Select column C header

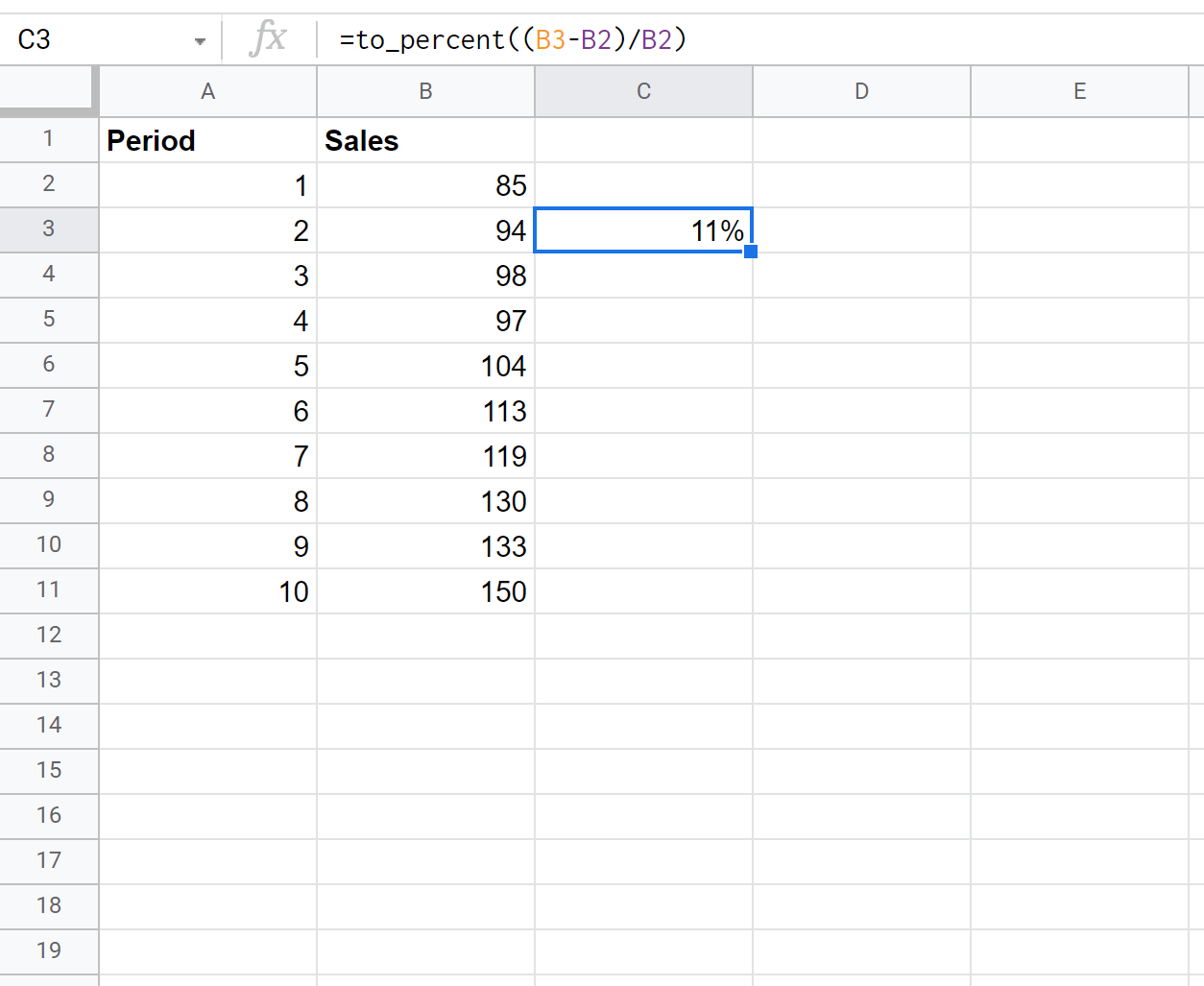pyautogui.click(x=643, y=91)
